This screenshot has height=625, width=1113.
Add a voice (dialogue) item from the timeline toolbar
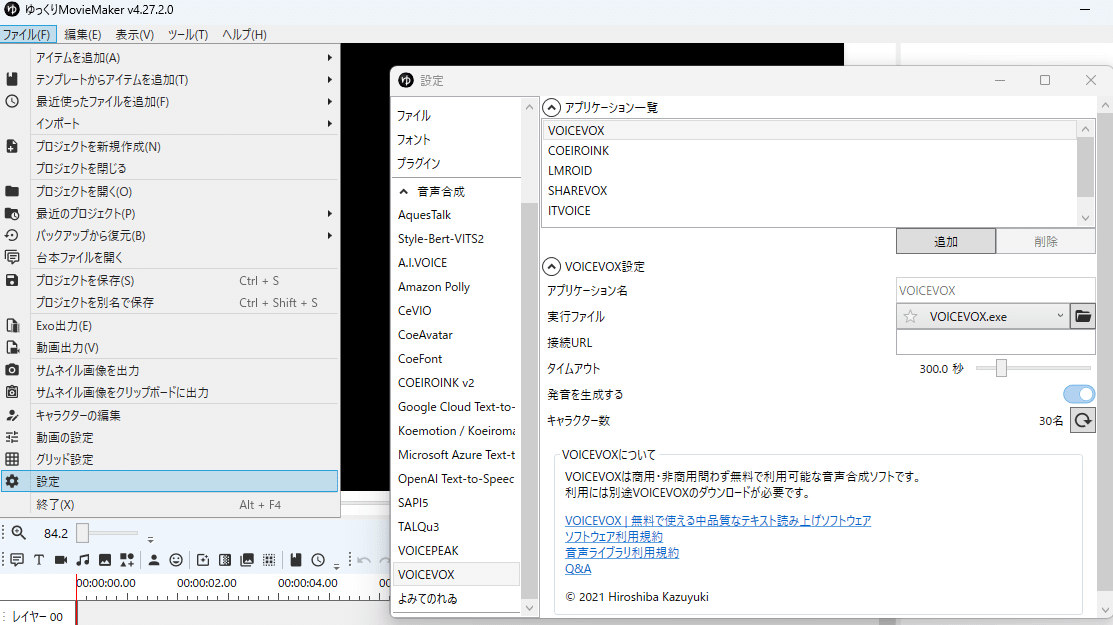click(x=17, y=560)
